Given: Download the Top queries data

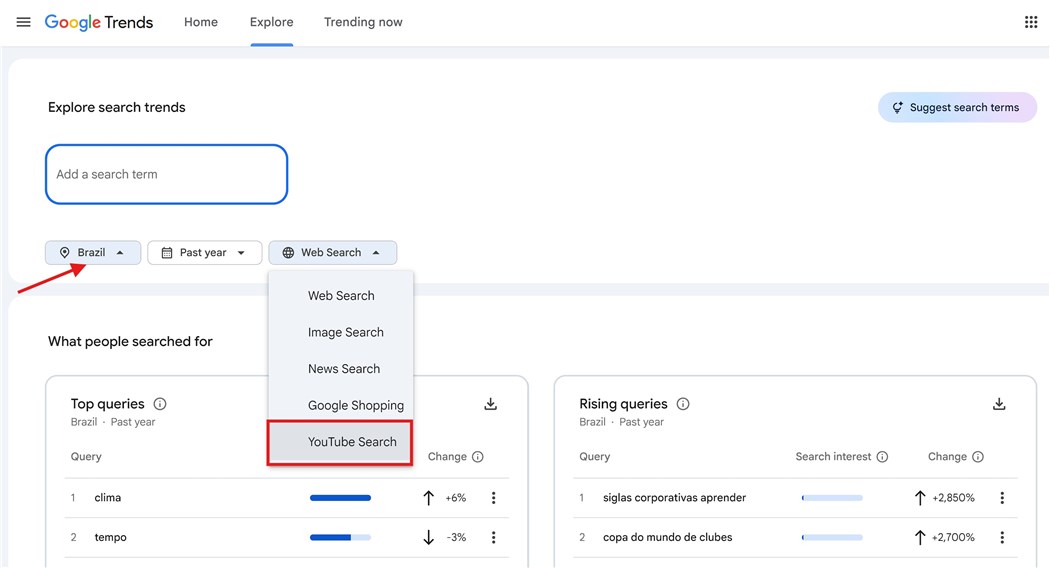Looking at the screenshot, I should 491,404.
